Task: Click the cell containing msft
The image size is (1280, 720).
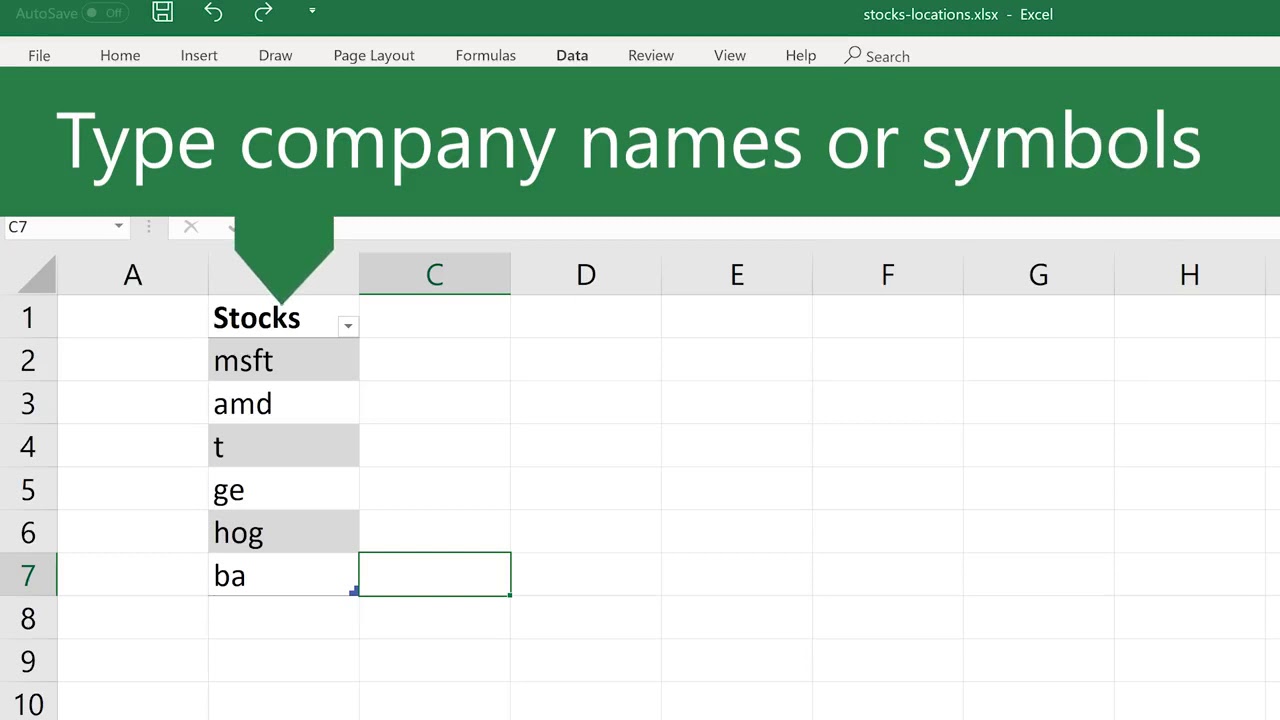Action: coord(284,360)
